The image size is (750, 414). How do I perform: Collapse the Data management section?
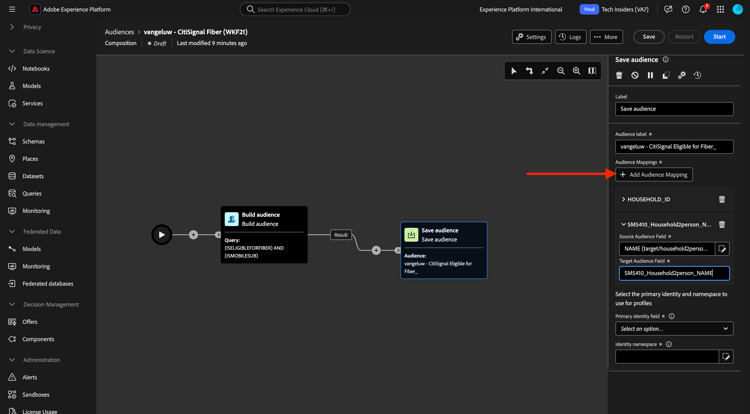click(12, 124)
